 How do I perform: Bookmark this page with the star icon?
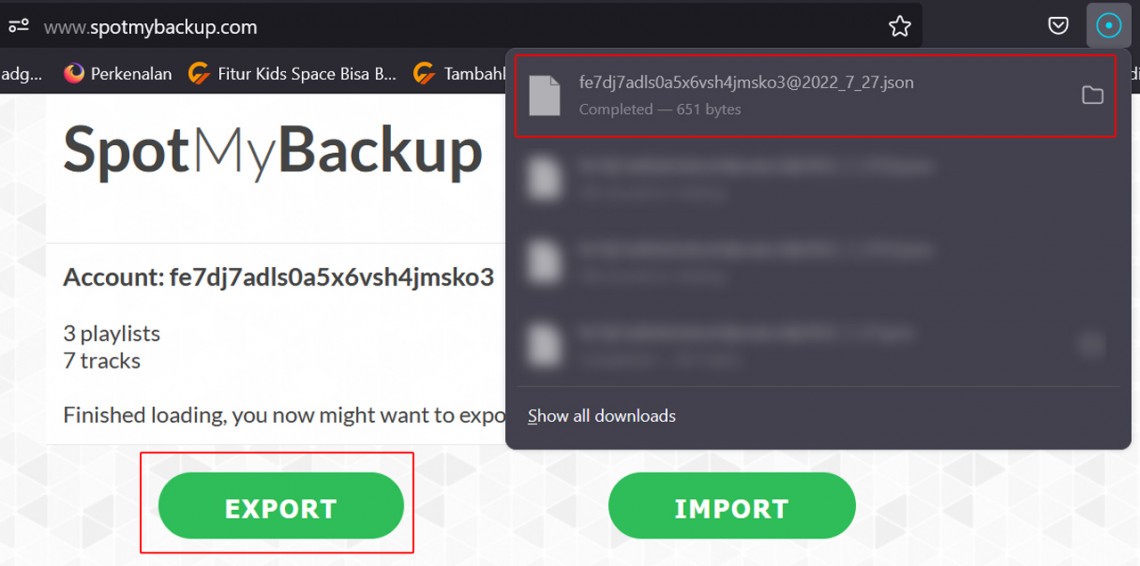coord(899,27)
